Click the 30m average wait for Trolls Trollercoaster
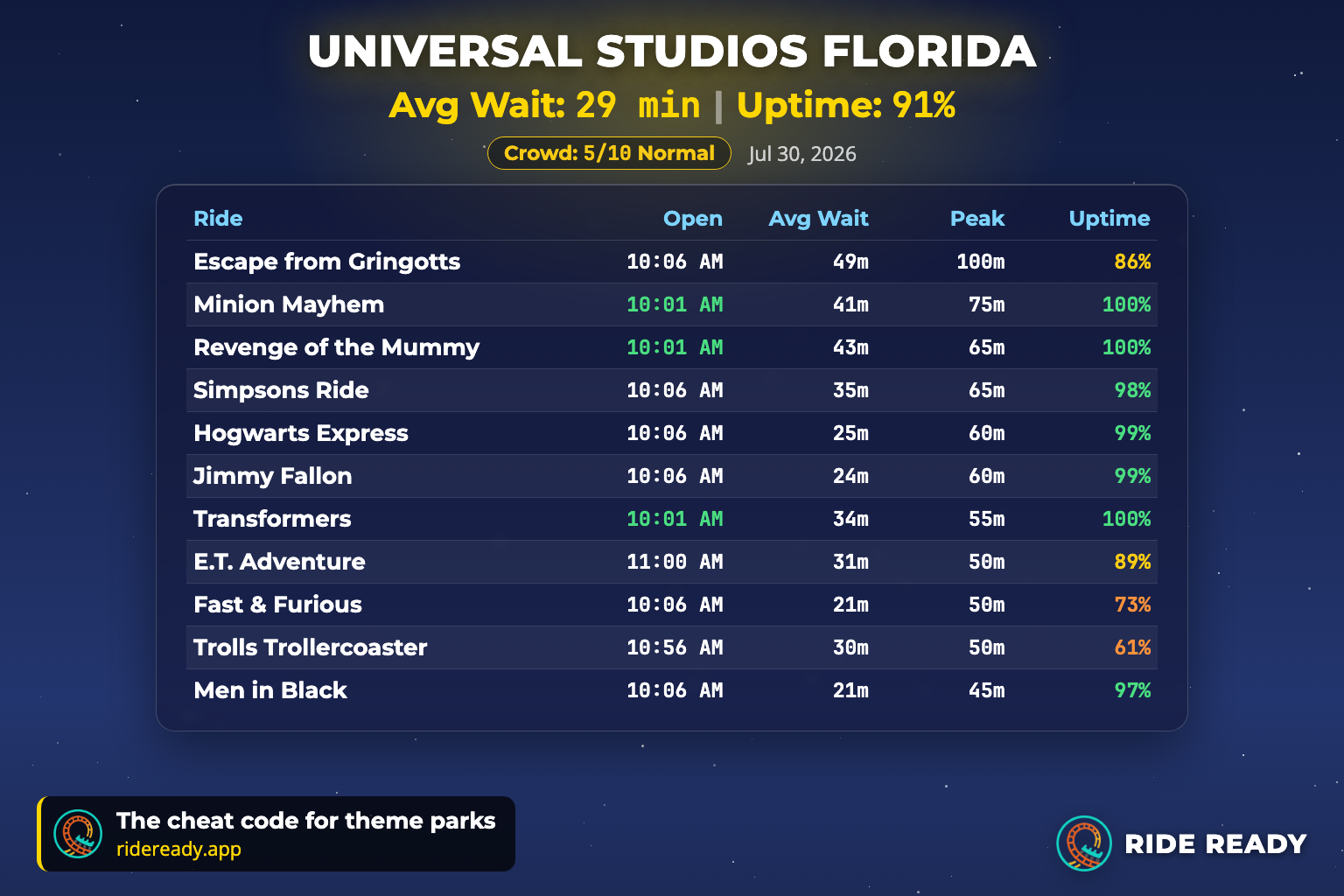The height and width of the screenshot is (896, 1344). point(850,647)
